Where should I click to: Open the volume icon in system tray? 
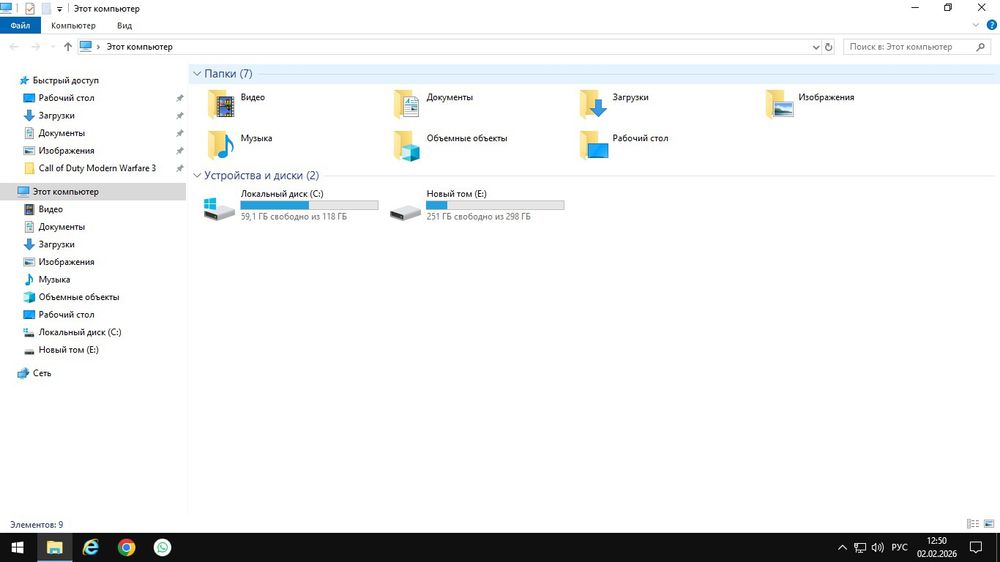878,547
